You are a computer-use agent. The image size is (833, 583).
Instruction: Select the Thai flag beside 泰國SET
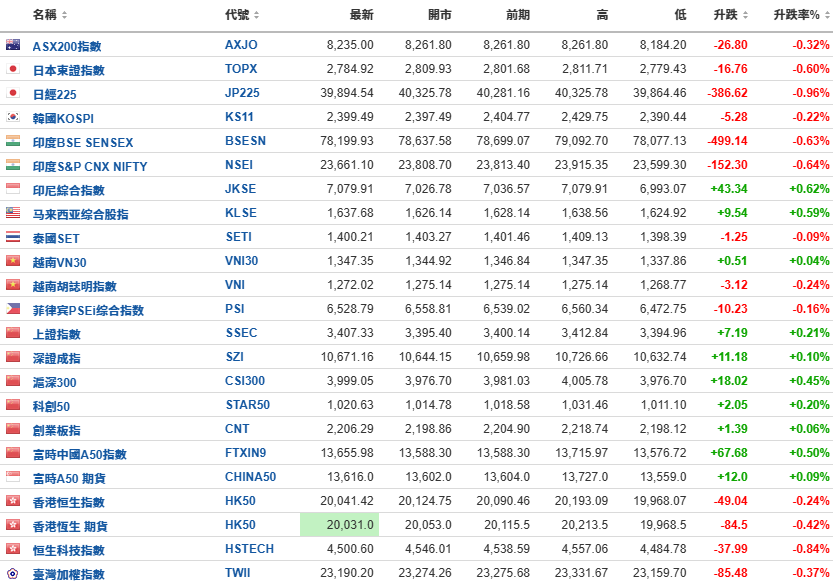pos(13,237)
